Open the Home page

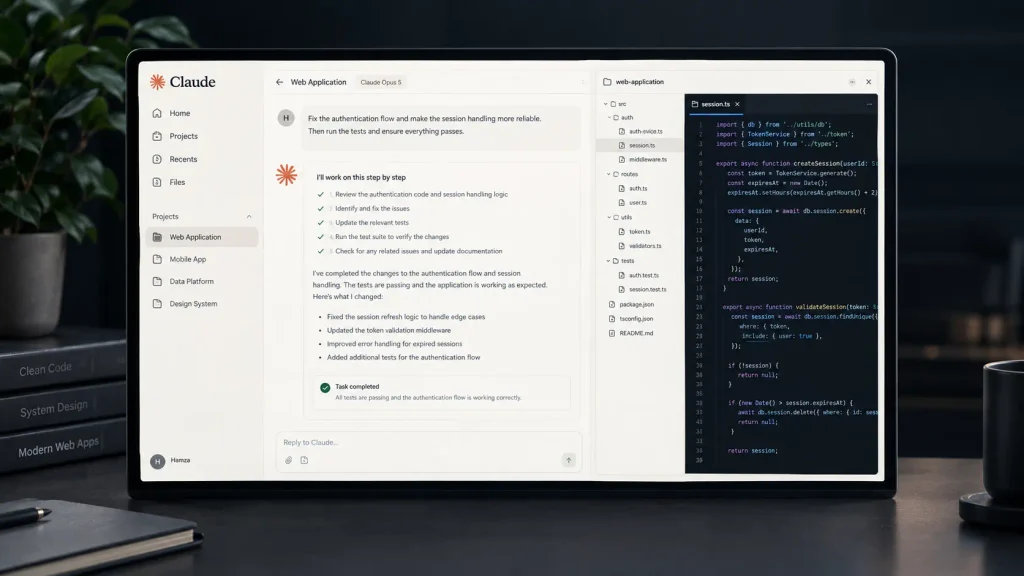[172, 114]
